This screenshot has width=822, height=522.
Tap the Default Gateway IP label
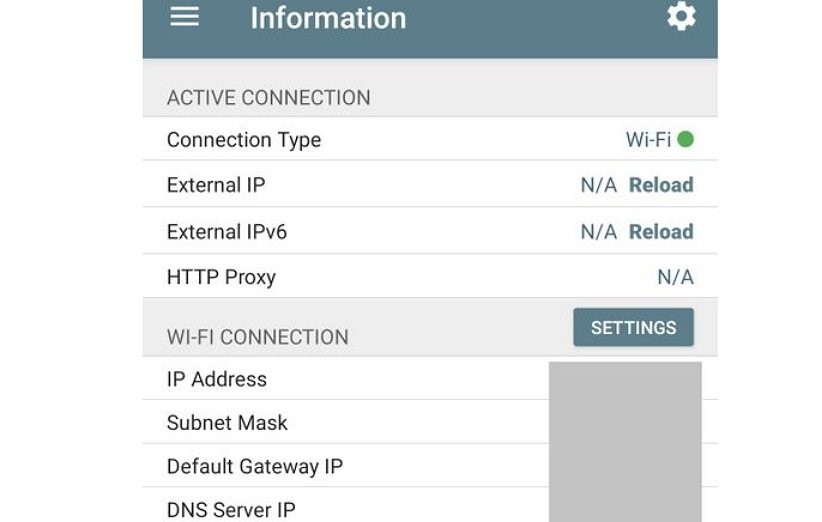pos(255,467)
